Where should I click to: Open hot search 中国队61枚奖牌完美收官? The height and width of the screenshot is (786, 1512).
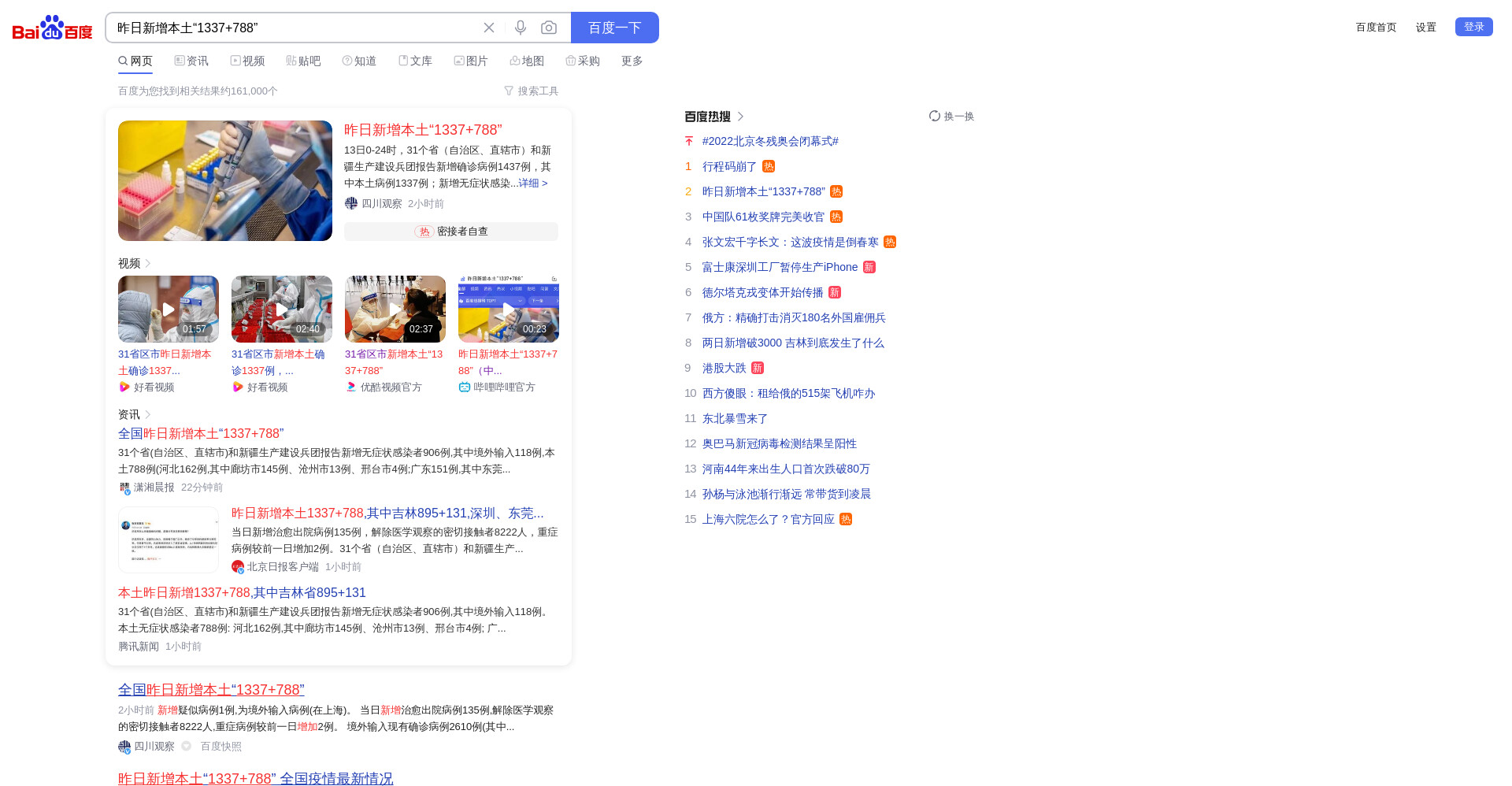763,217
